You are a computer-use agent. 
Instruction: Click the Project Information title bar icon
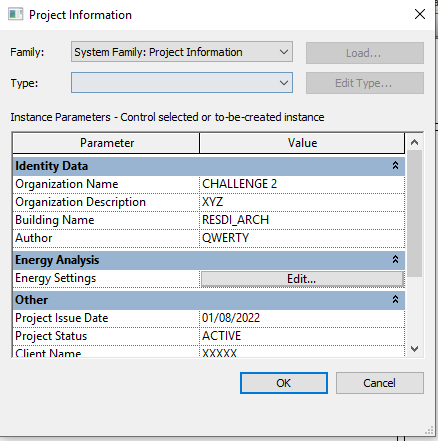15,15
